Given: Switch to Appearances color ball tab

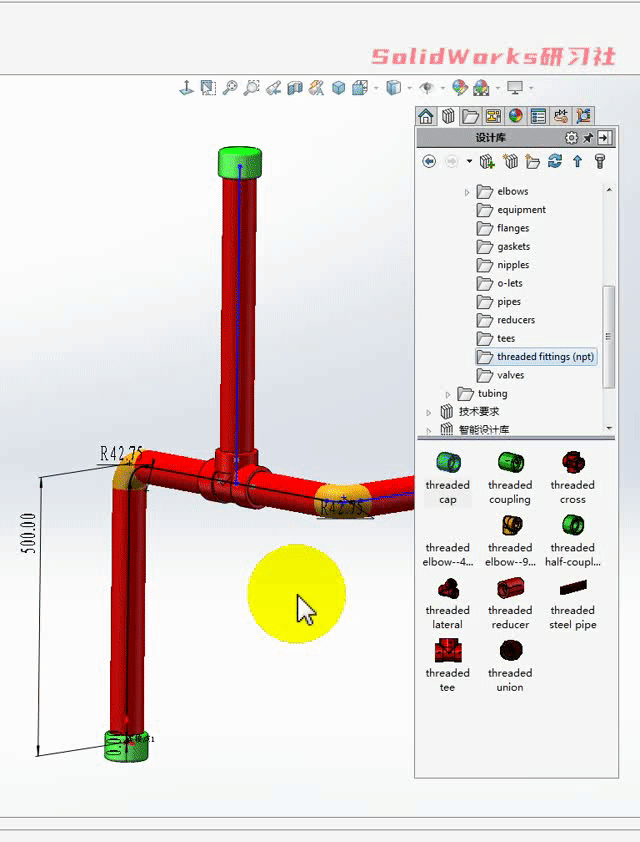Looking at the screenshot, I should pyautogui.click(x=515, y=116).
